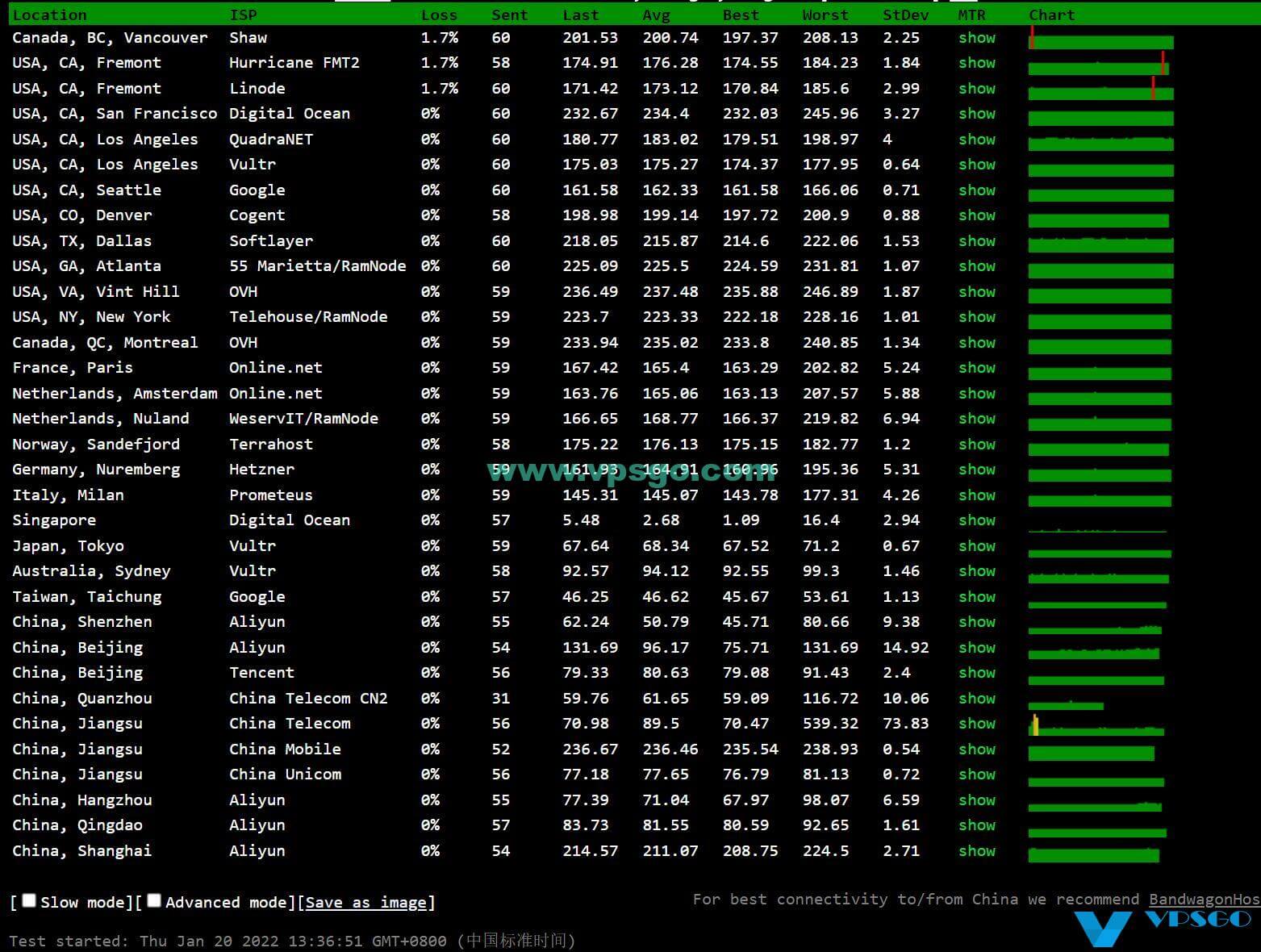
Task: Click the 73.83 StDev value
Action: 905,724
